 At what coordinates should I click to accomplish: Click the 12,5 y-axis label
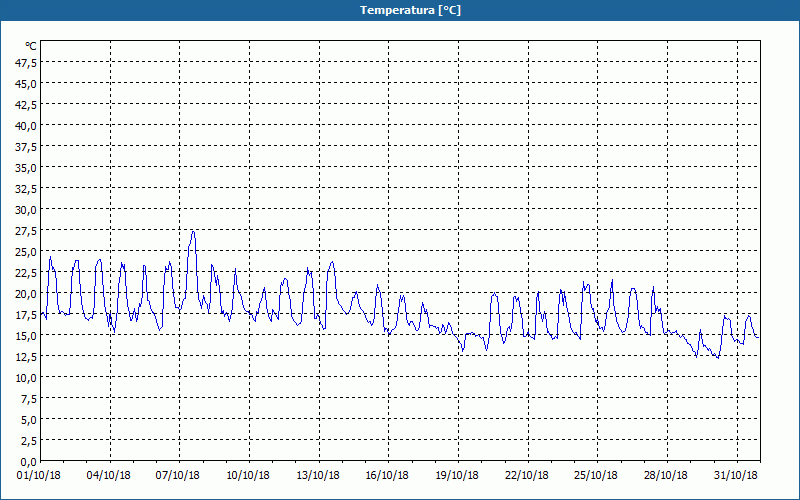(27, 357)
